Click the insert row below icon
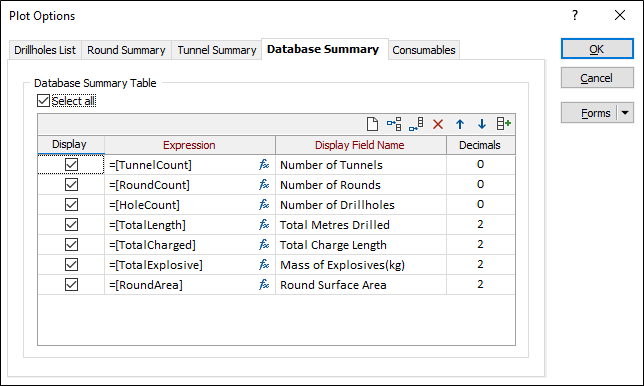 [x=416, y=124]
